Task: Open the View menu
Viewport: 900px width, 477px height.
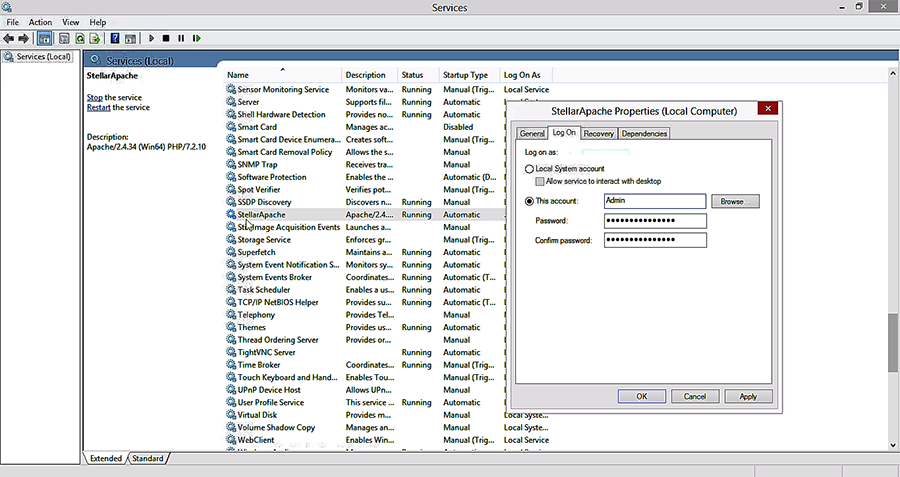Action: point(71,22)
